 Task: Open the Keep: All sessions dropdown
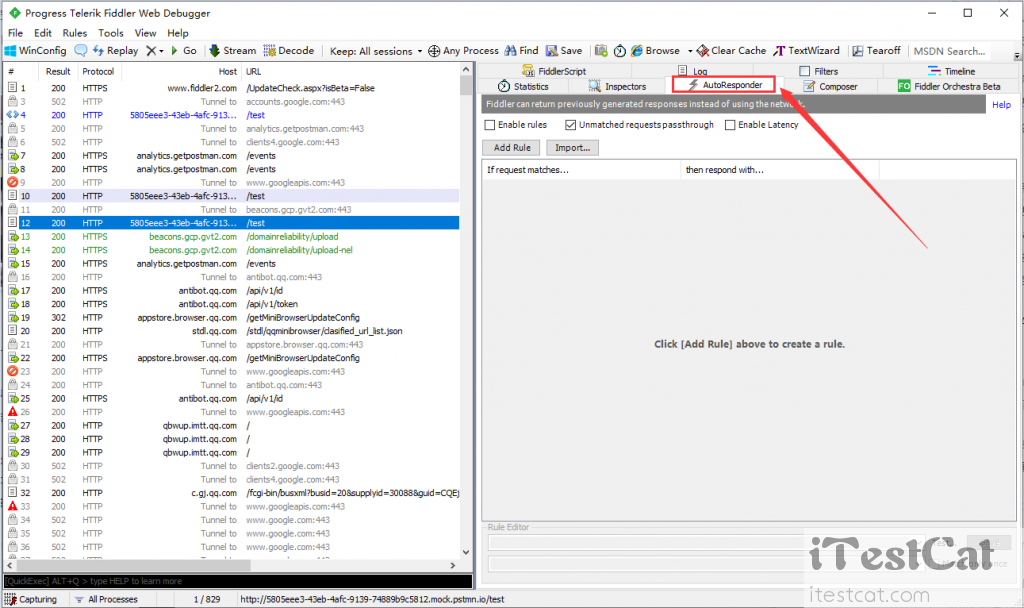(376, 51)
